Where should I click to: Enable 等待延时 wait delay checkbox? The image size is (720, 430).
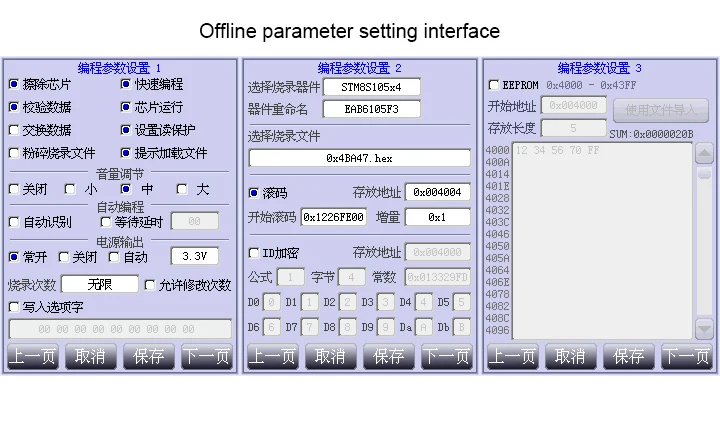[x=106, y=222]
